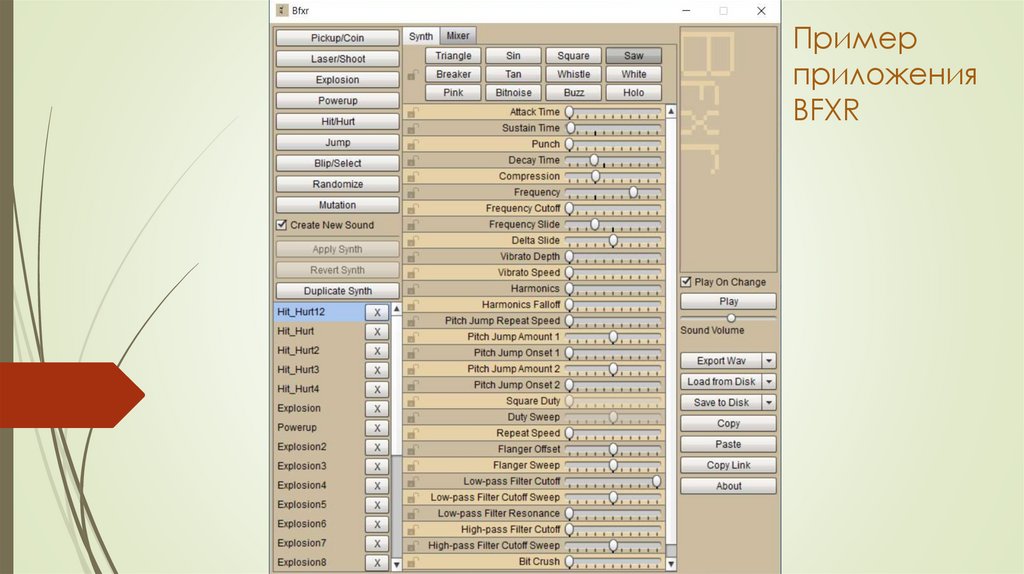The width and height of the screenshot is (1024, 574).
Task: Switch to the Synth tab
Action: pos(421,37)
